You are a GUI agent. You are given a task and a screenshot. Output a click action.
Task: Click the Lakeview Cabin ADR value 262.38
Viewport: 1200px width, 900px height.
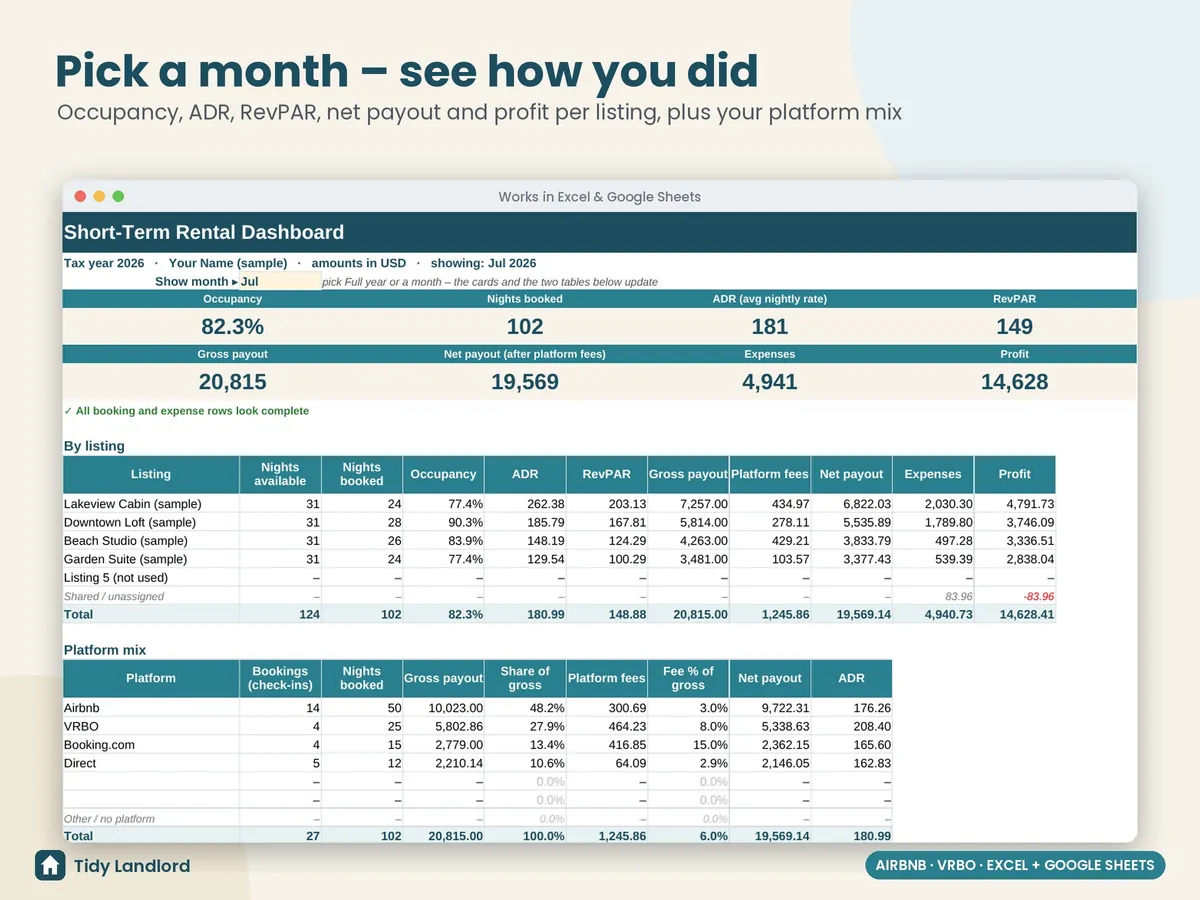(x=544, y=504)
